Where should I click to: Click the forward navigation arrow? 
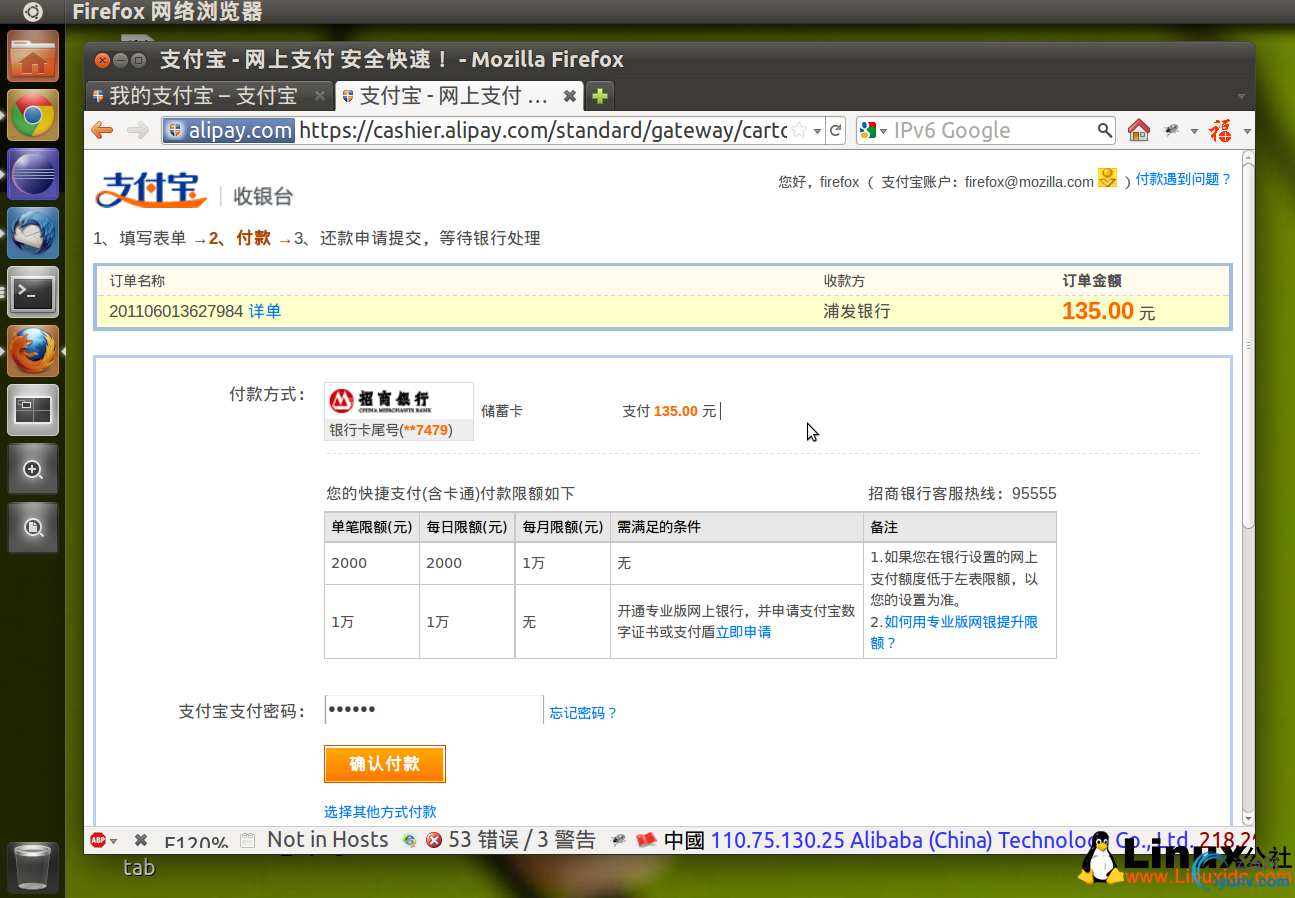click(x=138, y=130)
